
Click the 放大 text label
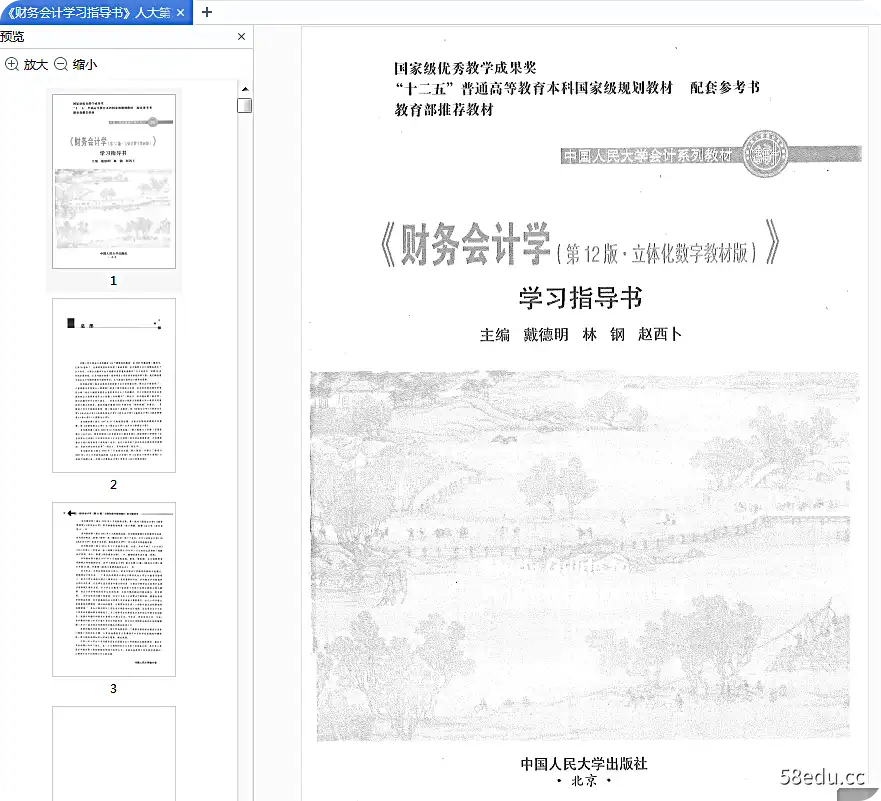tap(35, 65)
